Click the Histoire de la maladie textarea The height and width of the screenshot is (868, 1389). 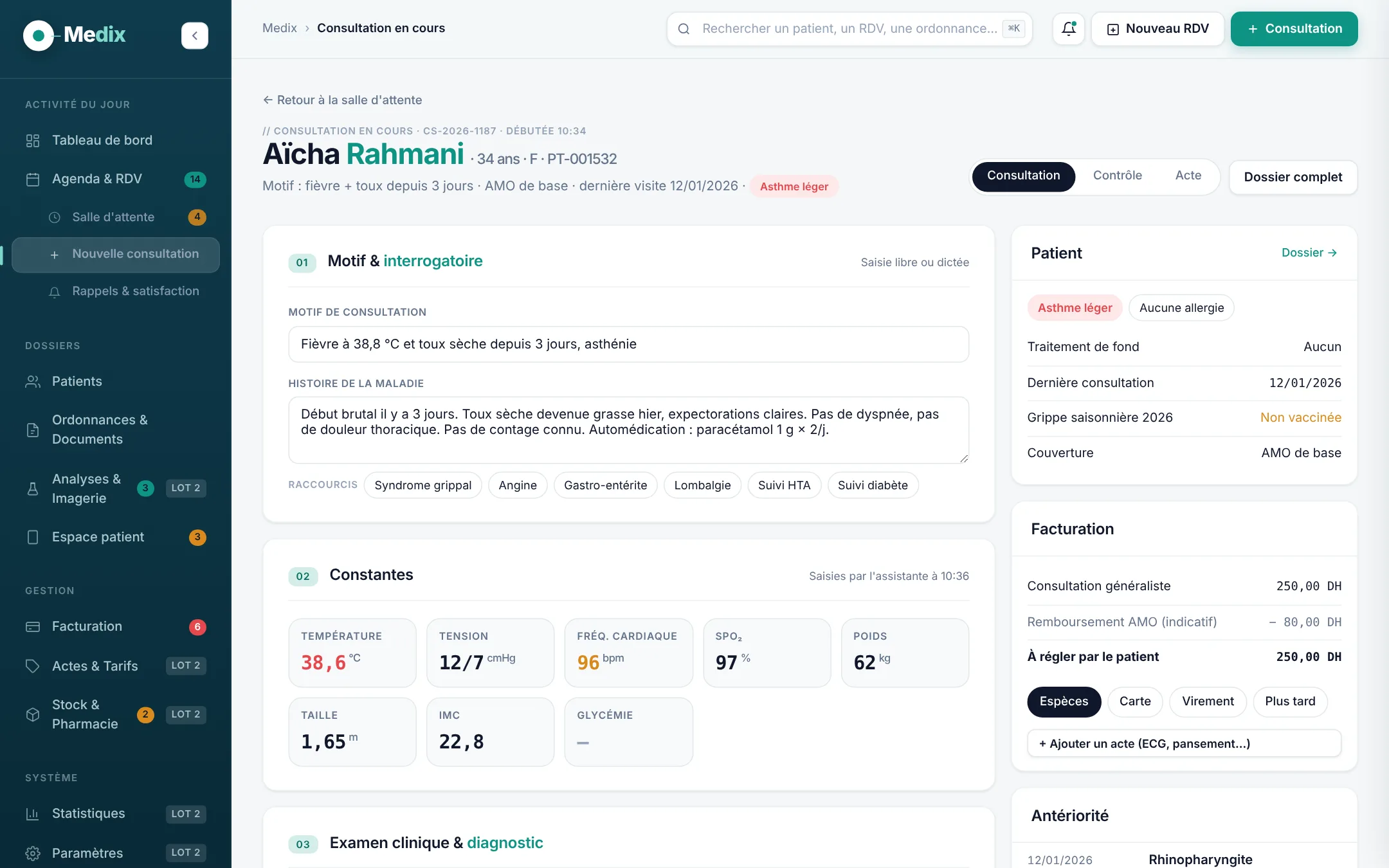pos(628,430)
